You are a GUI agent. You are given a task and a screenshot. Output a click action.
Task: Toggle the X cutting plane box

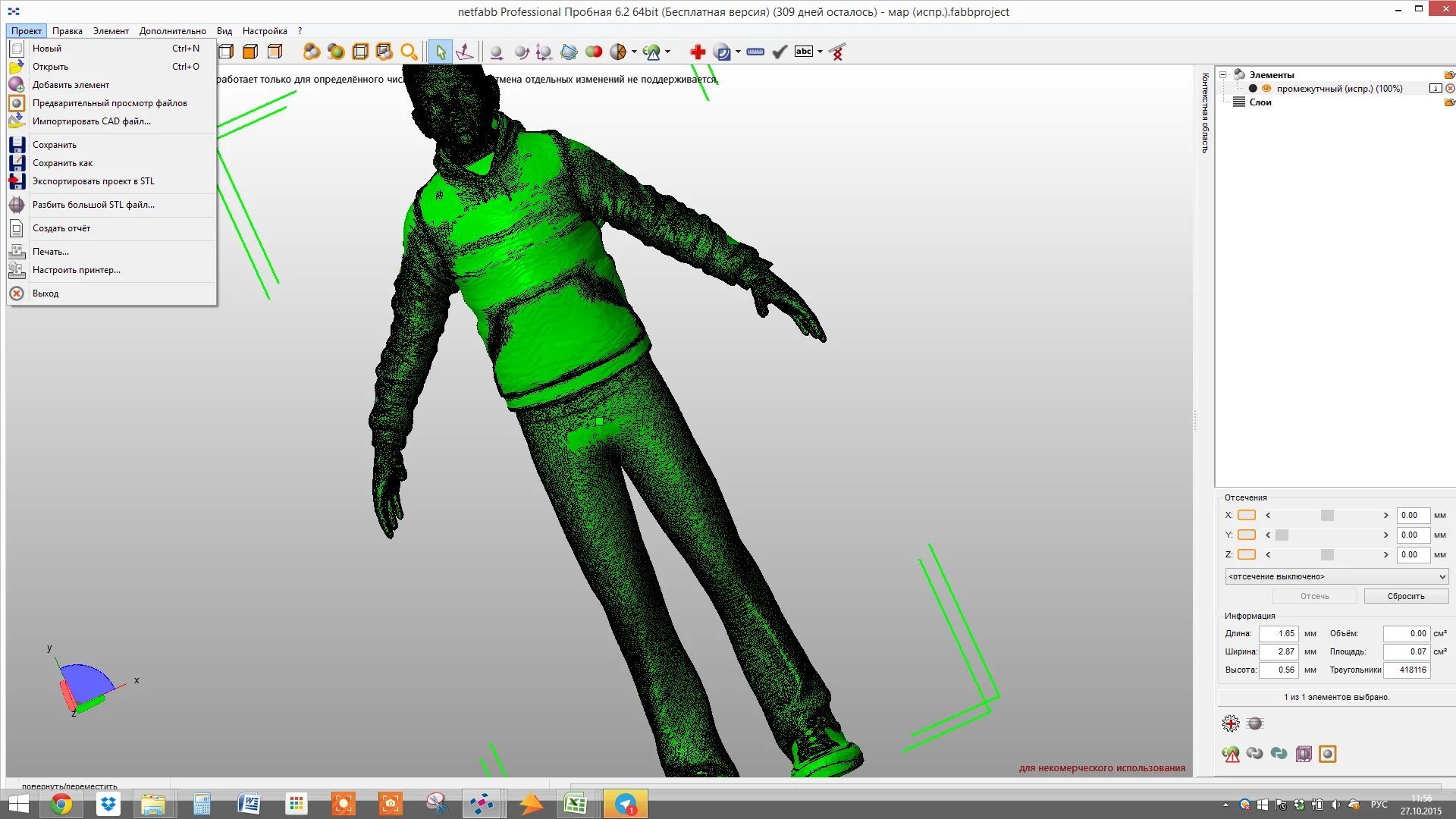point(1247,515)
